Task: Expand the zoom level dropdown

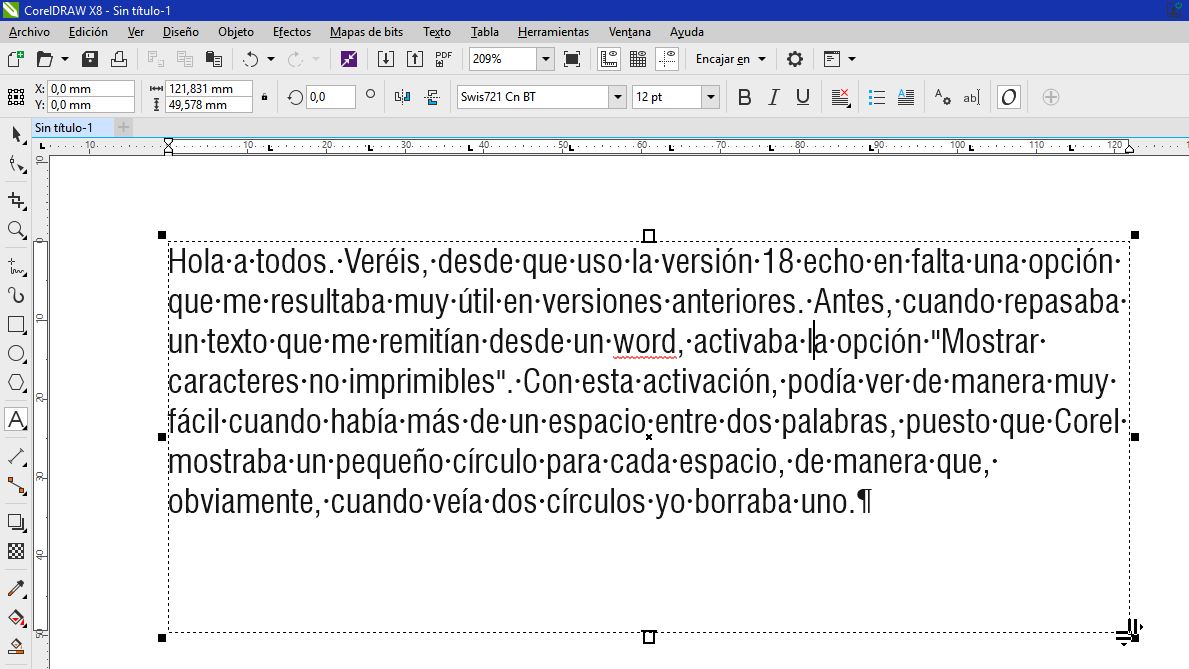Action: click(545, 59)
